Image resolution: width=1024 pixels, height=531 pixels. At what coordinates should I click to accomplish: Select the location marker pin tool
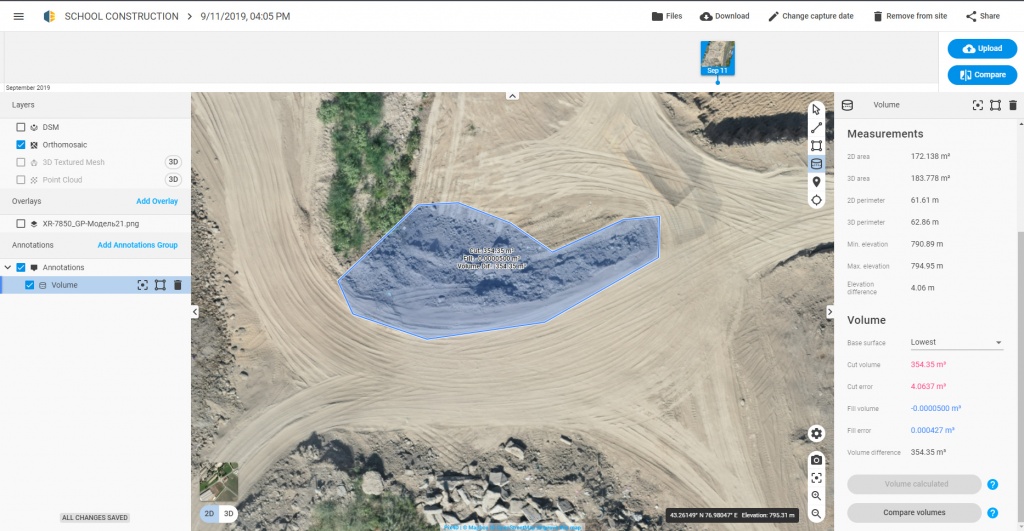click(816, 182)
